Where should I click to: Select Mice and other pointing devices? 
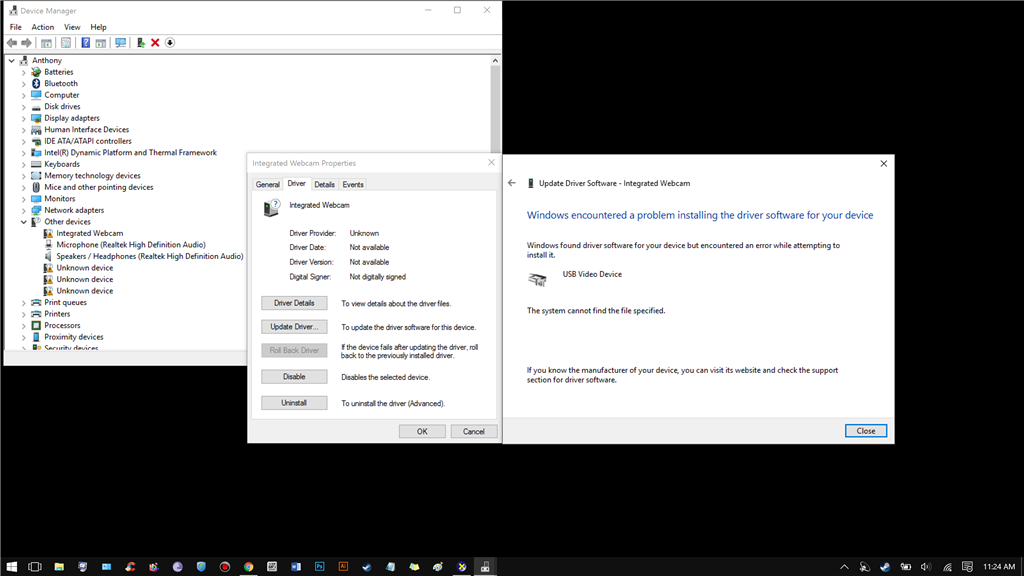[x=99, y=187]
